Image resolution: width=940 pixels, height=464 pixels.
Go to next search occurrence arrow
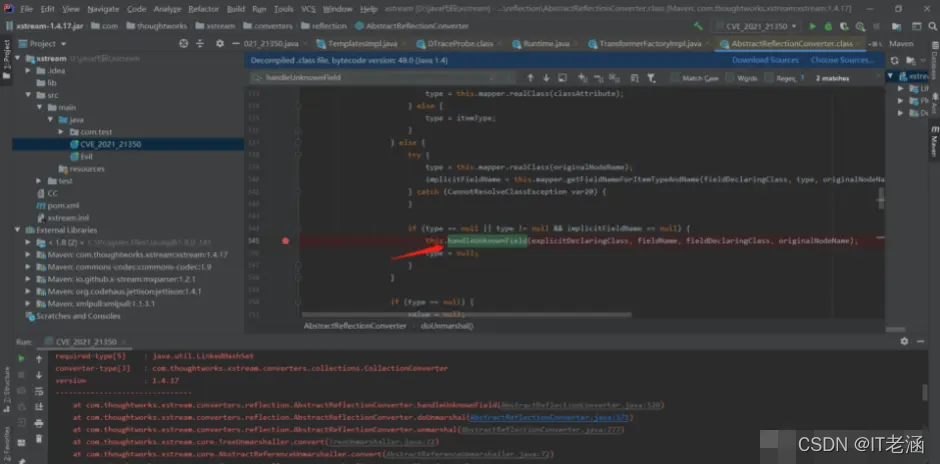pyautogui.click(x=546, y=78)
